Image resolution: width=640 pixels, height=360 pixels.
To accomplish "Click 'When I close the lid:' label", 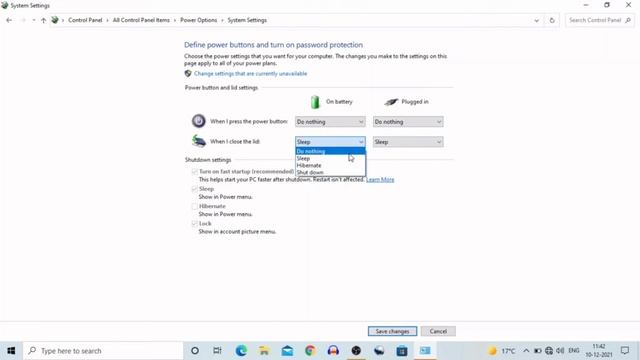I will 235,141.
